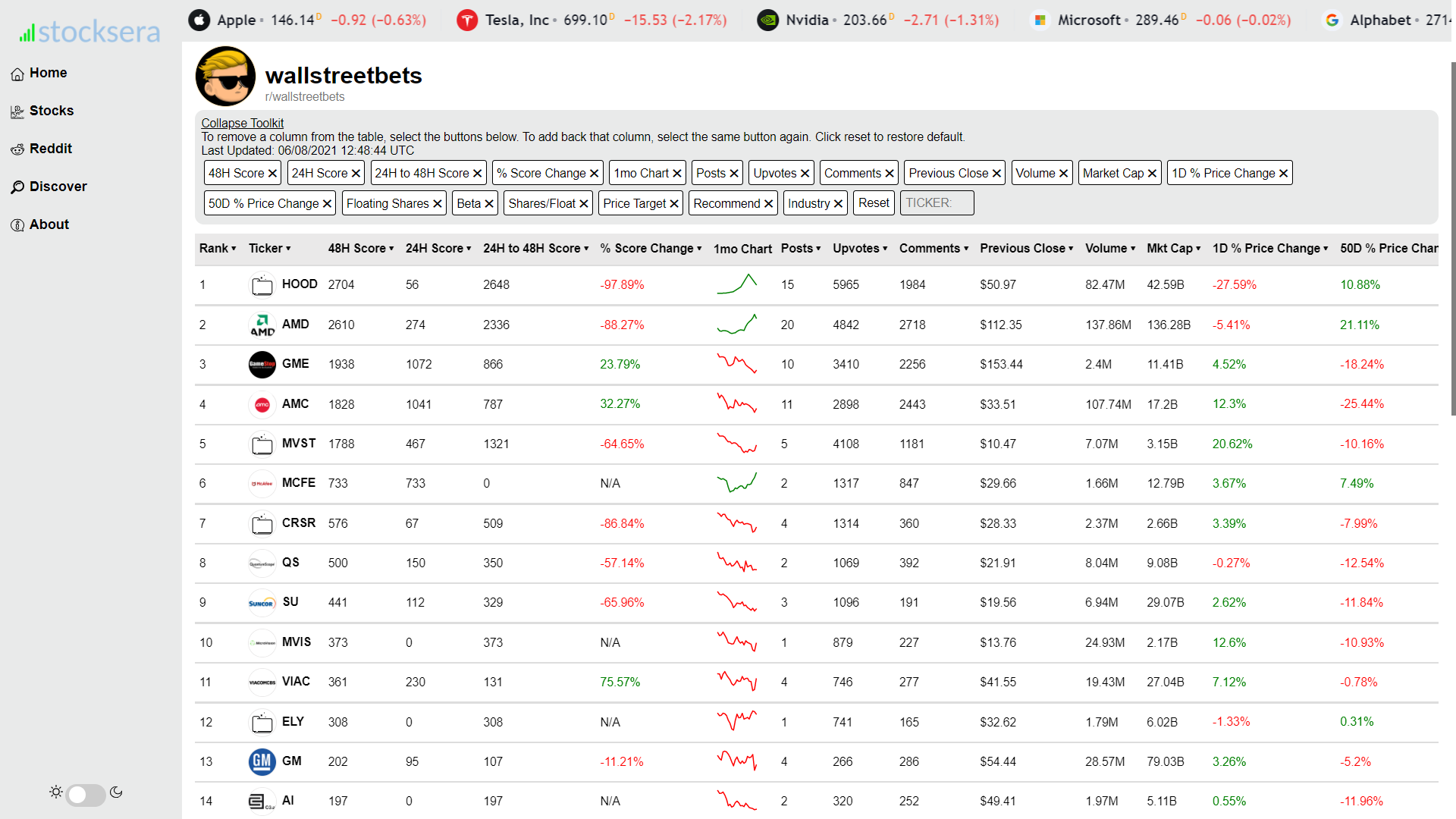Toggle the dark mode switch

86,794
